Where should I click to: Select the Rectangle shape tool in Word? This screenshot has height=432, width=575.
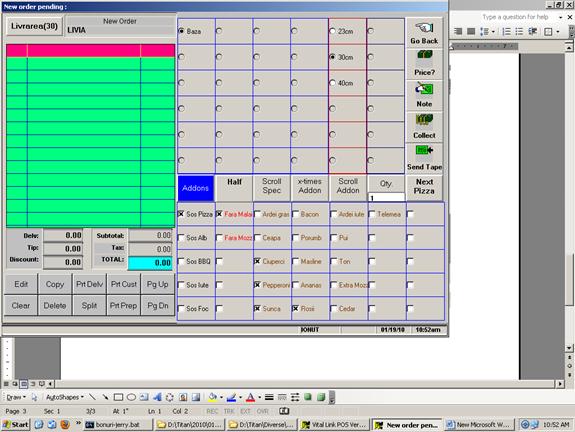click(x=118, y=397)
